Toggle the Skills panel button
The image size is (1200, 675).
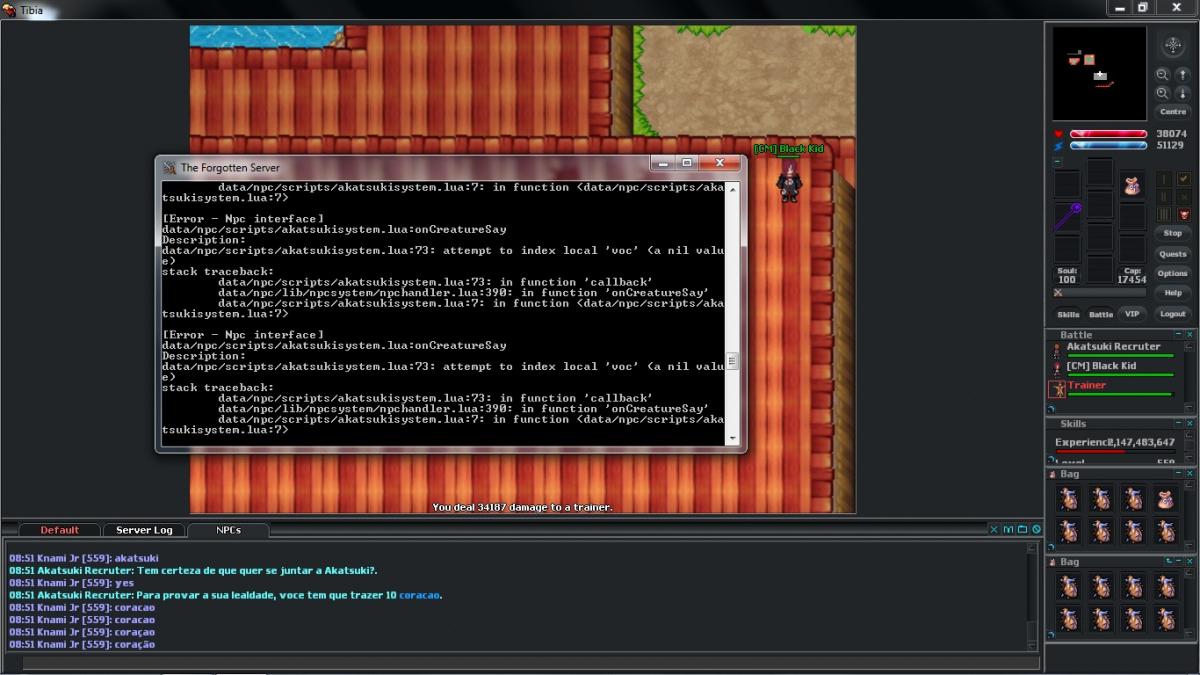(x=1068, y=314)
